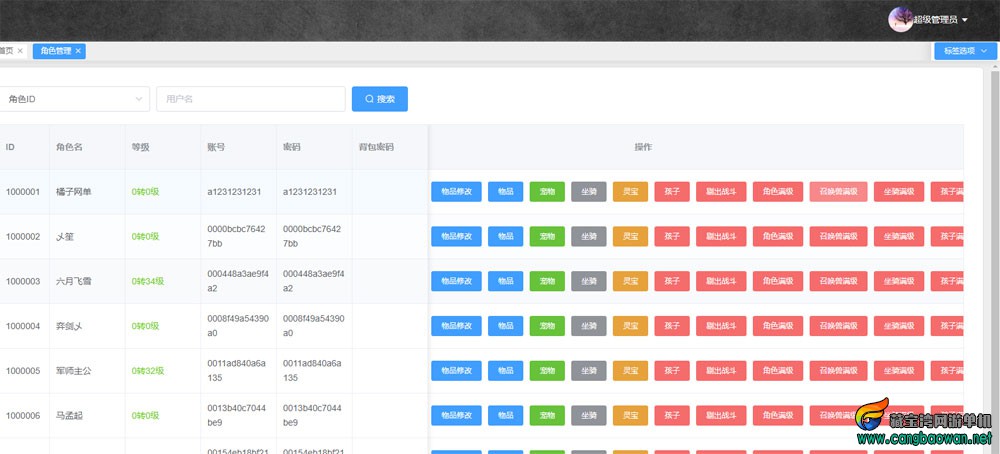Click 召唤兽满级 for 六月飞雪

click(x=838, y=281)
